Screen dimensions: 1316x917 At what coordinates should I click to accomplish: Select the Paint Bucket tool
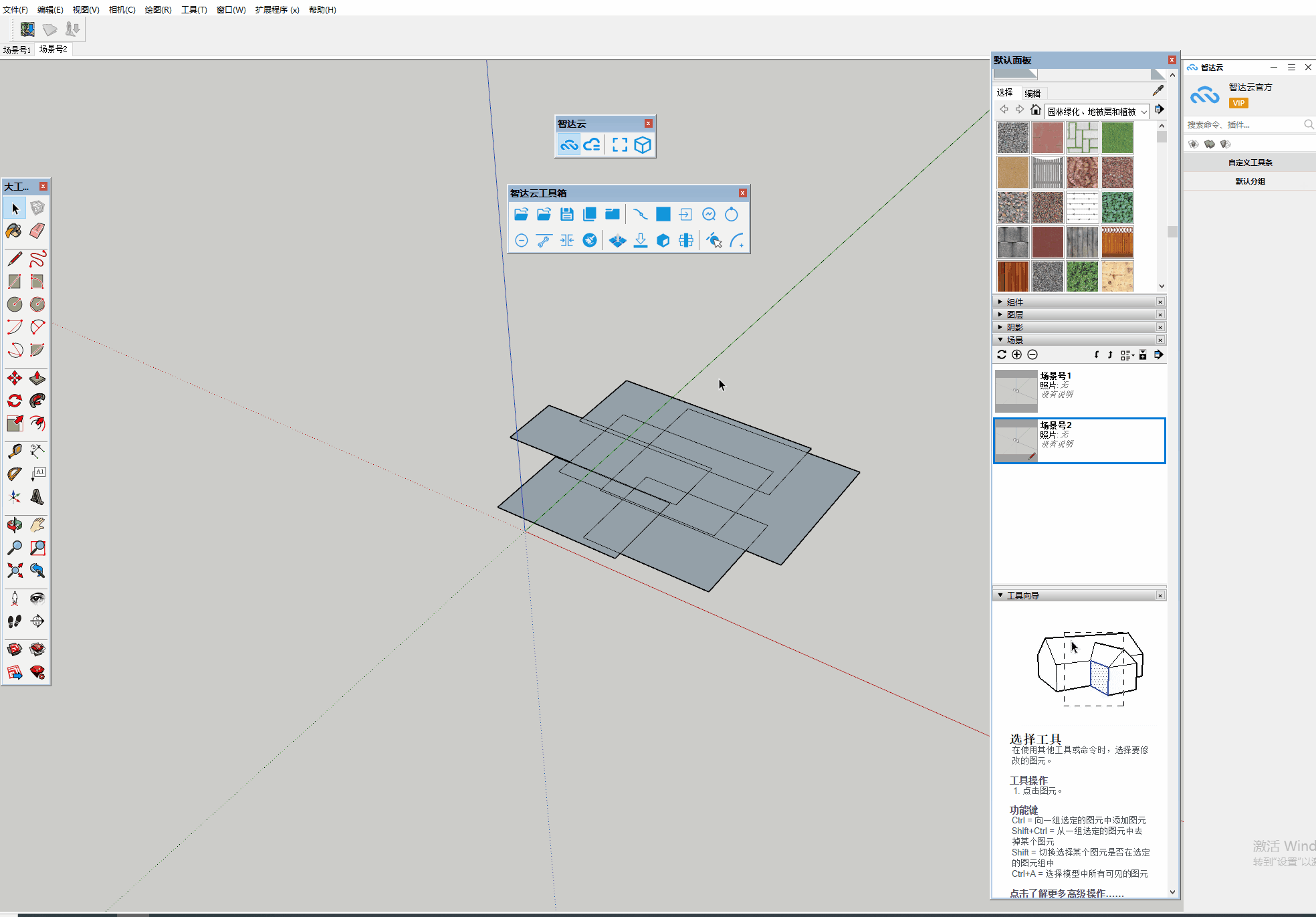pos(14,231)
